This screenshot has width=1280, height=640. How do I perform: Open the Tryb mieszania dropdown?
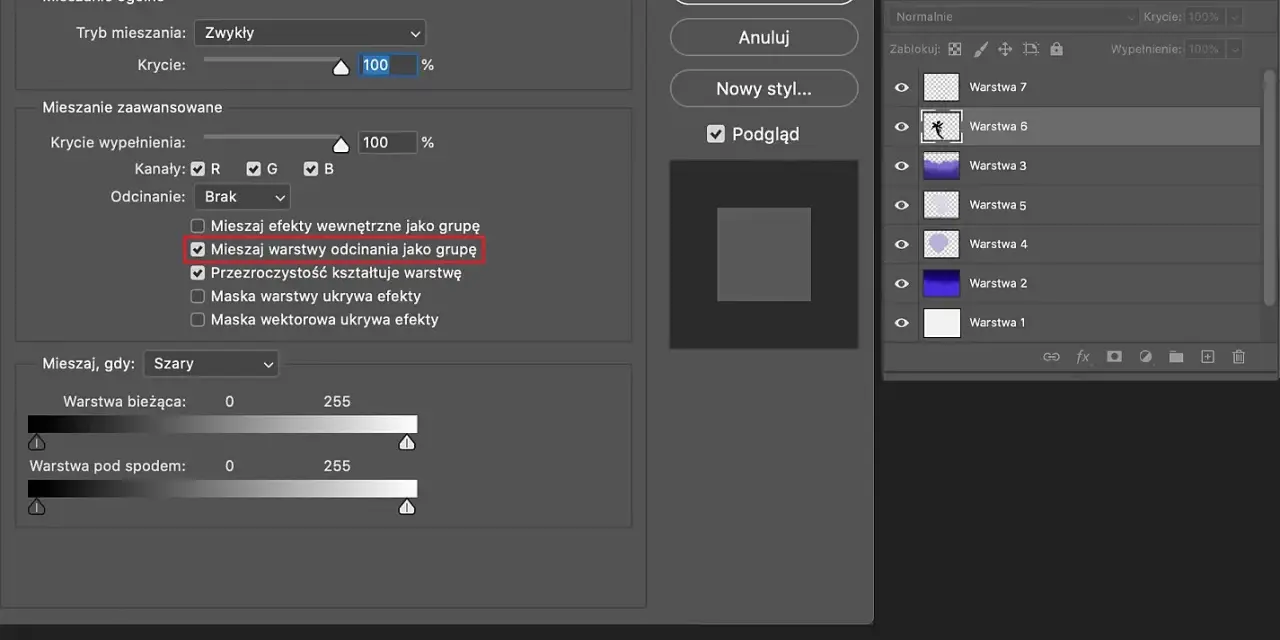310,33
